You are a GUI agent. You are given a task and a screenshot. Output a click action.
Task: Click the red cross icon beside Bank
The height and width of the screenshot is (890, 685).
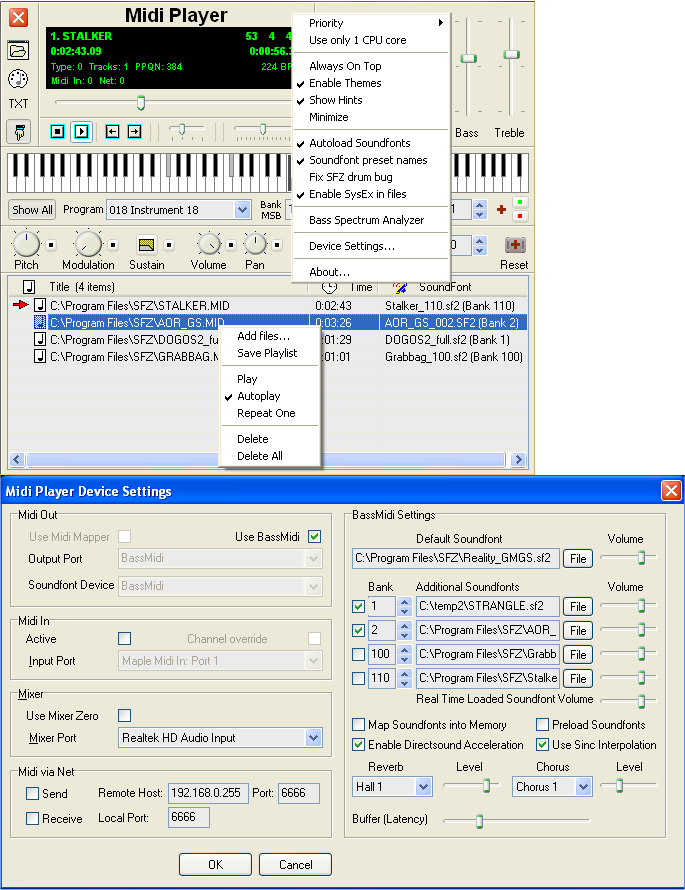(501, 209)
